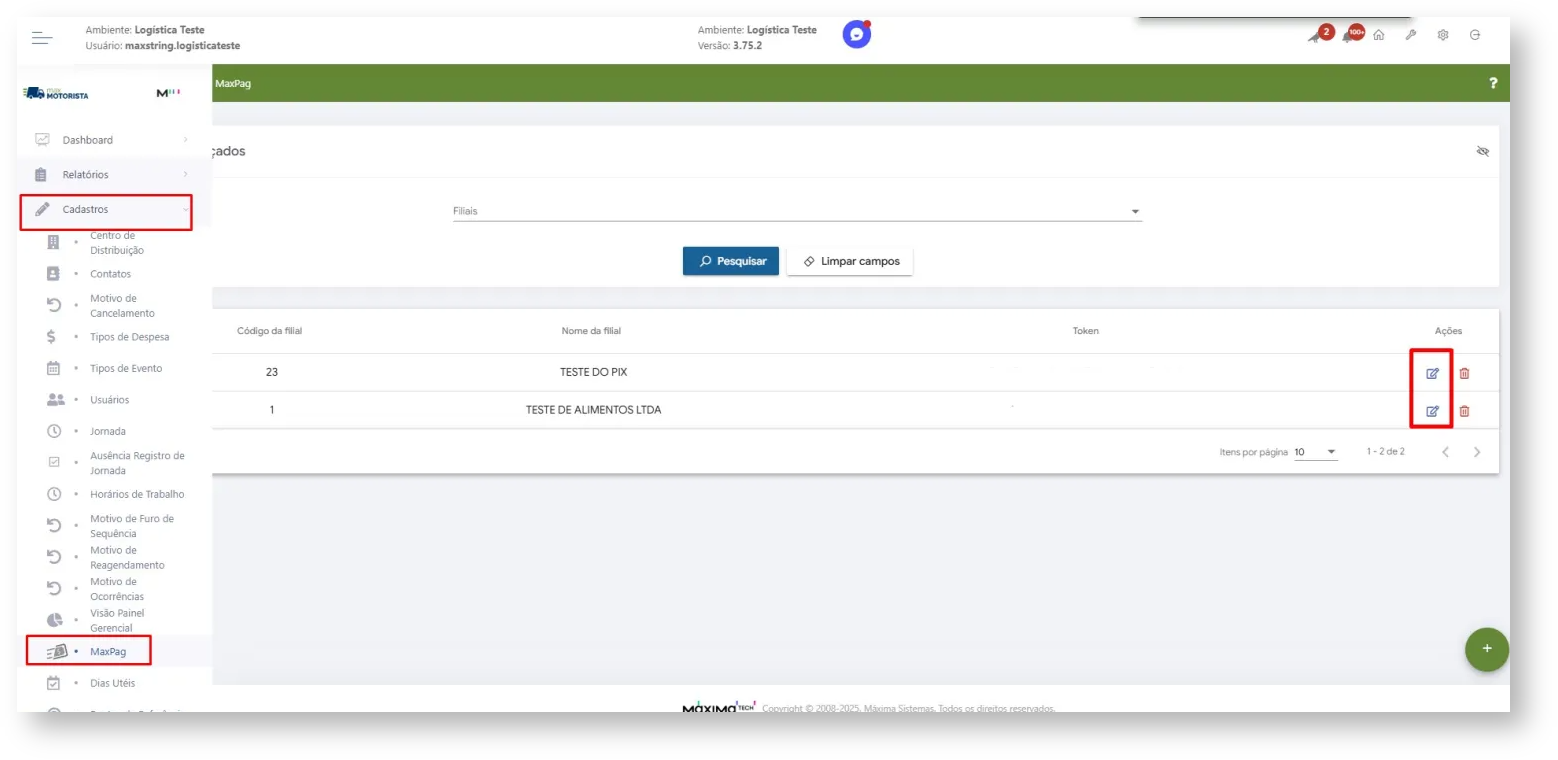This screenshot has width=1558, height=760.
Task: Open Motivo de Reagendamento menu item
Action: pos(127,557)
